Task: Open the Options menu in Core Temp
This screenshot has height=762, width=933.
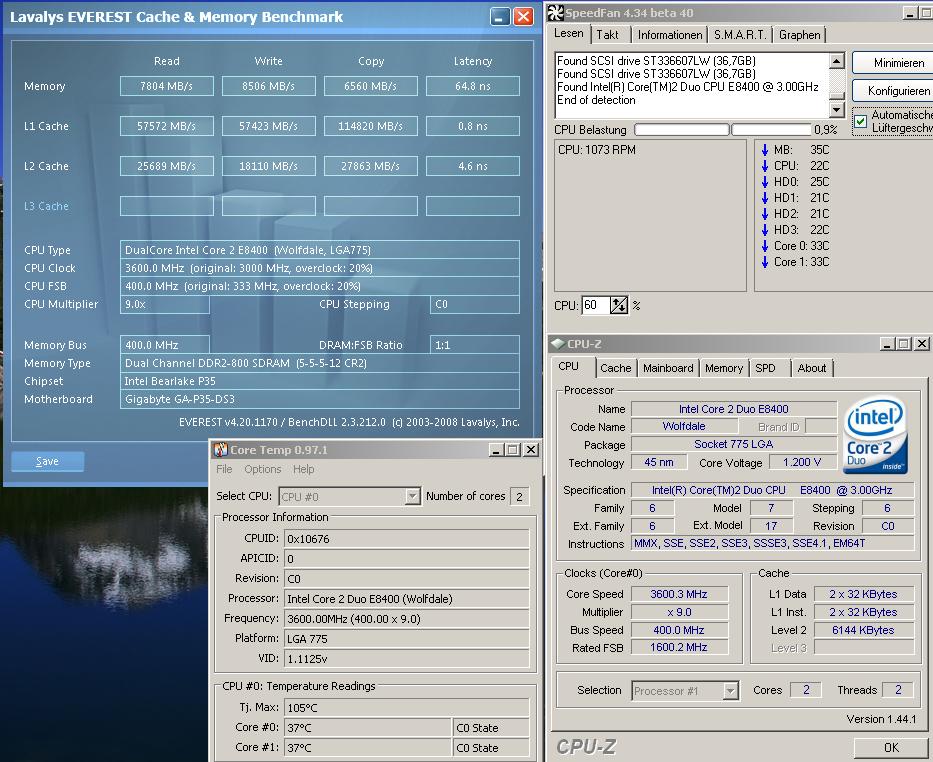Action: [262, 469]
